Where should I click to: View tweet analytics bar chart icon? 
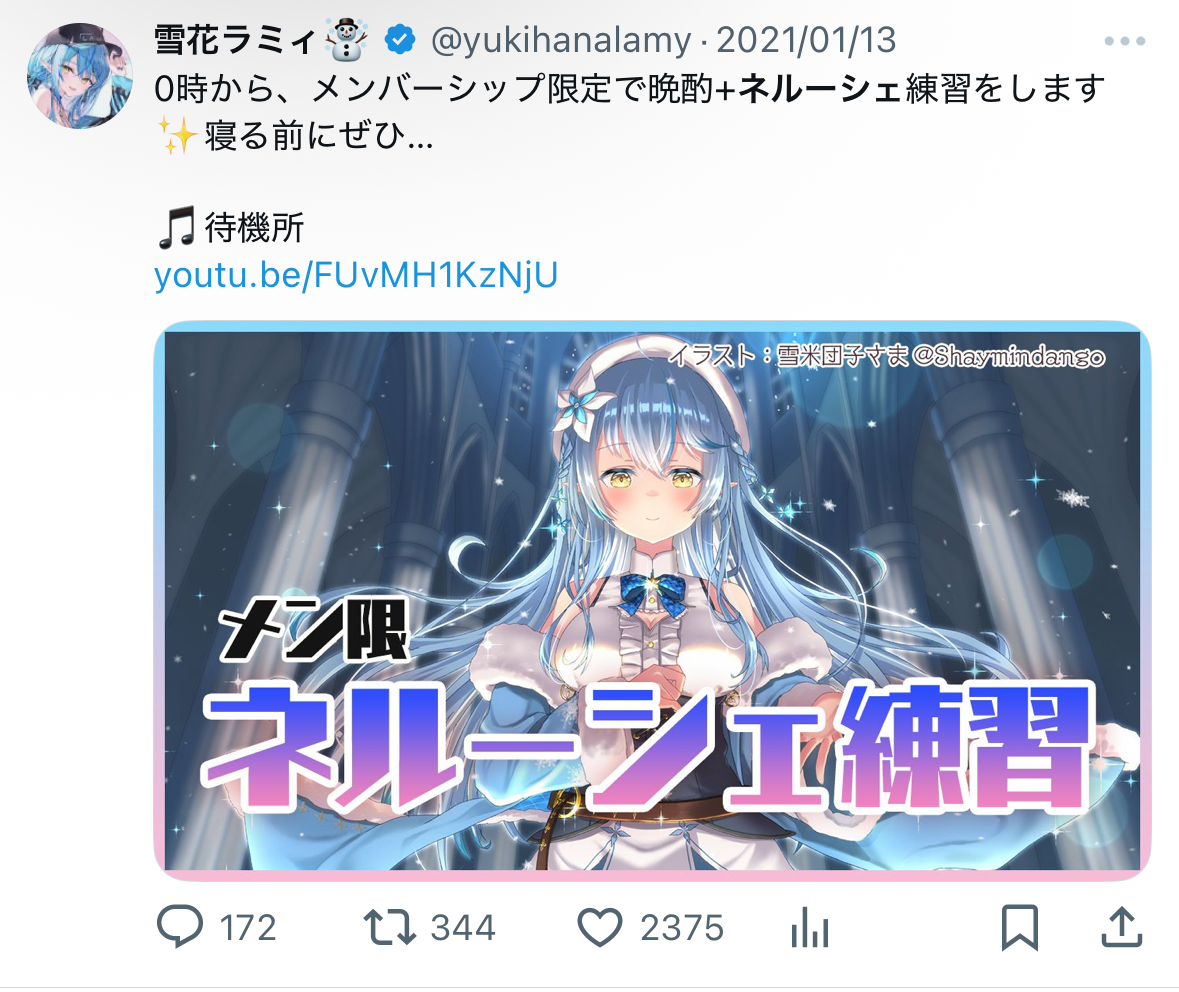[x=810, y=927]
